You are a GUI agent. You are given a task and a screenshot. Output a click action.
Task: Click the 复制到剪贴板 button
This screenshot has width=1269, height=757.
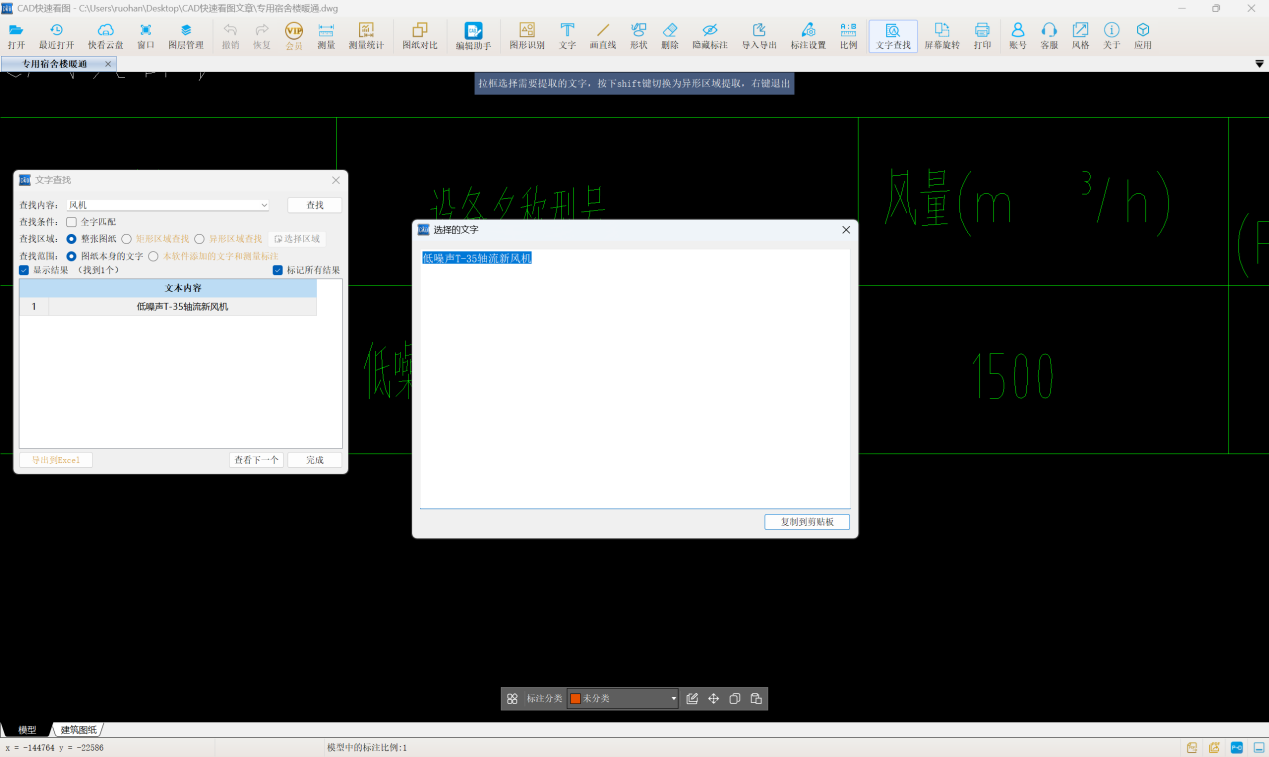(x=807, y=522)
